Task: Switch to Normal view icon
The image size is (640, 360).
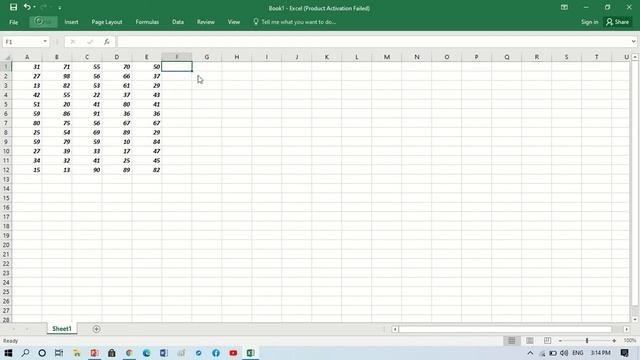Action: (x=511, y=340)
